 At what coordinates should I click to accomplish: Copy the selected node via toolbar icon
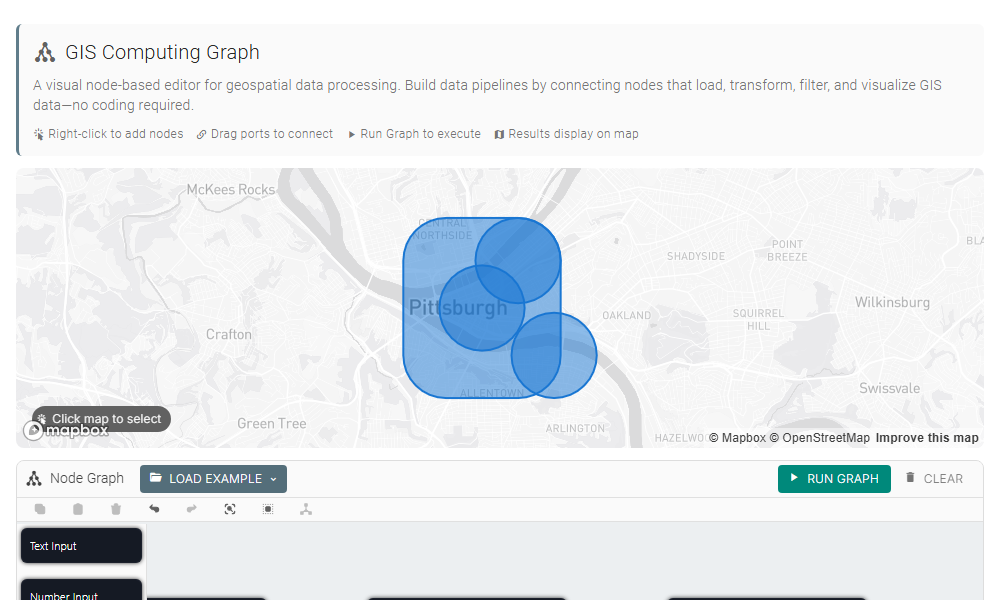click(x=40, y=509)
